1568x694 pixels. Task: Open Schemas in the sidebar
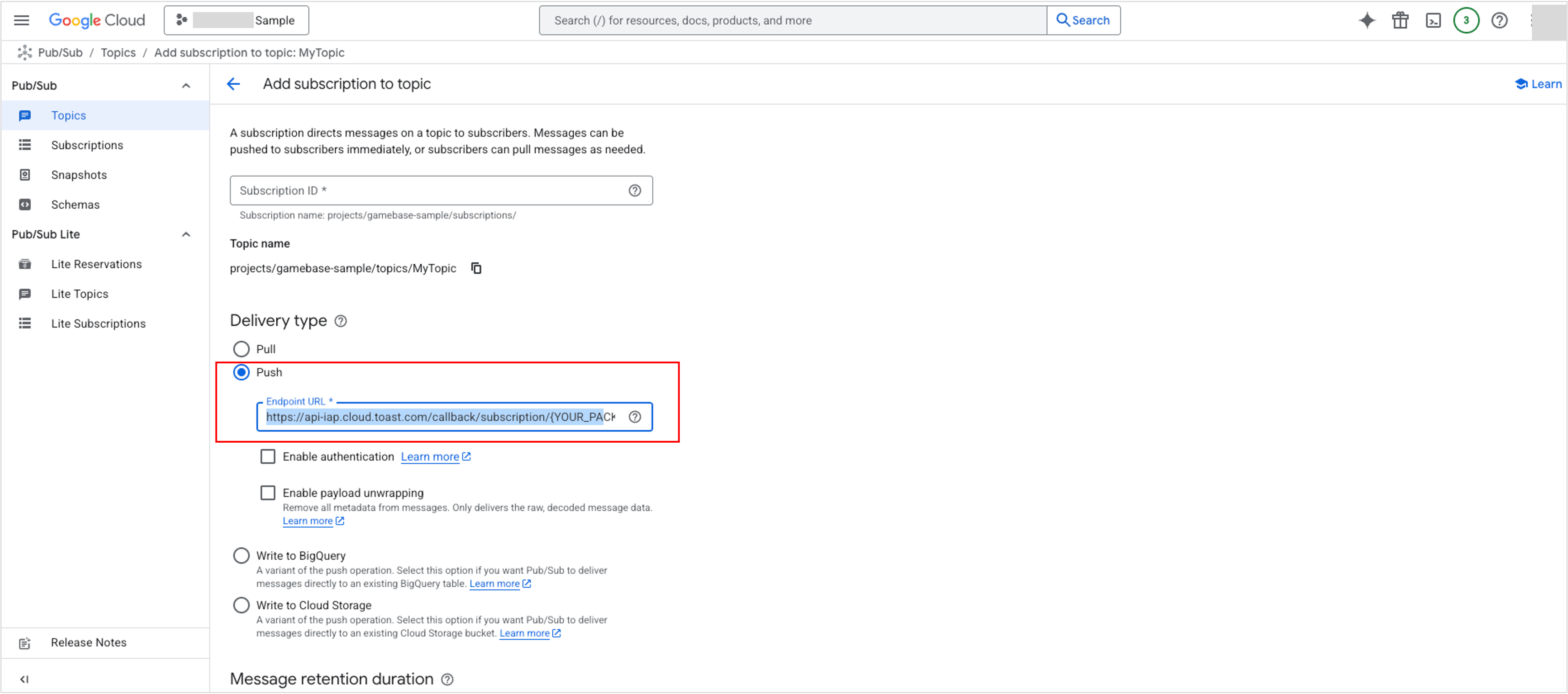pyautogui.click(x=105, y=205)
